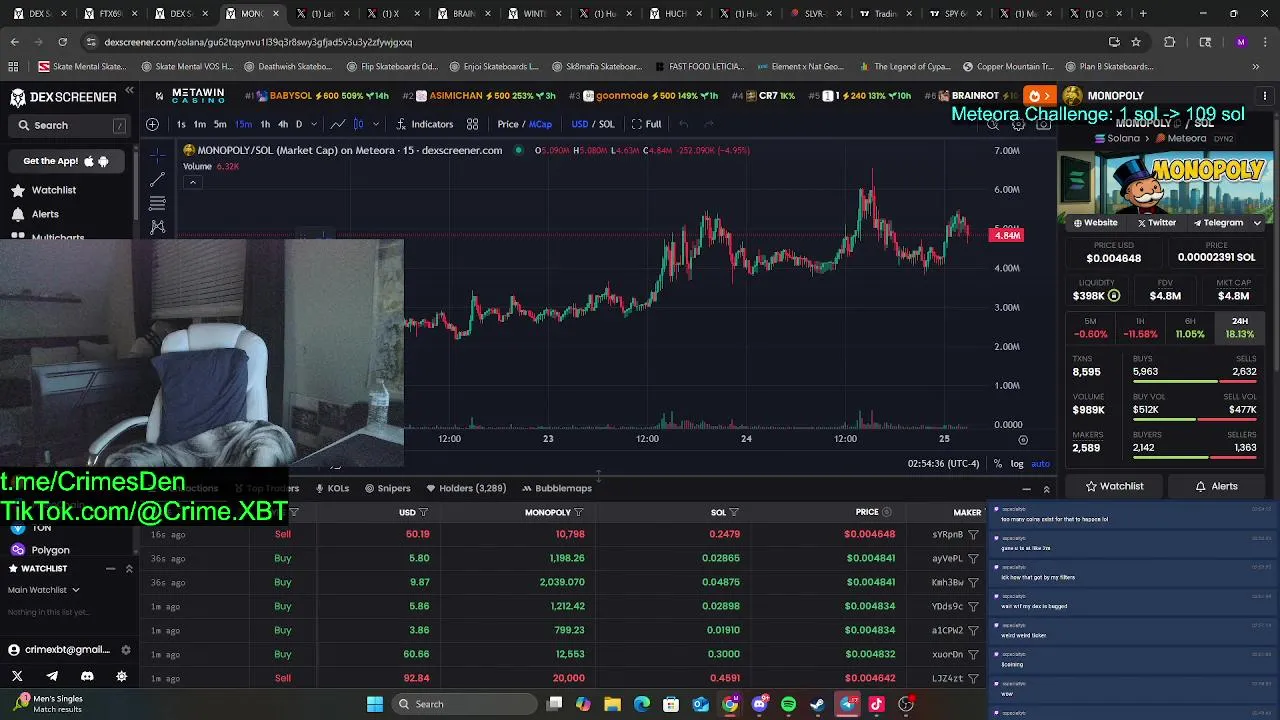The image size is (1280, 720).
Task: Open the KOLs tab
Action: [x=332, y=488]
